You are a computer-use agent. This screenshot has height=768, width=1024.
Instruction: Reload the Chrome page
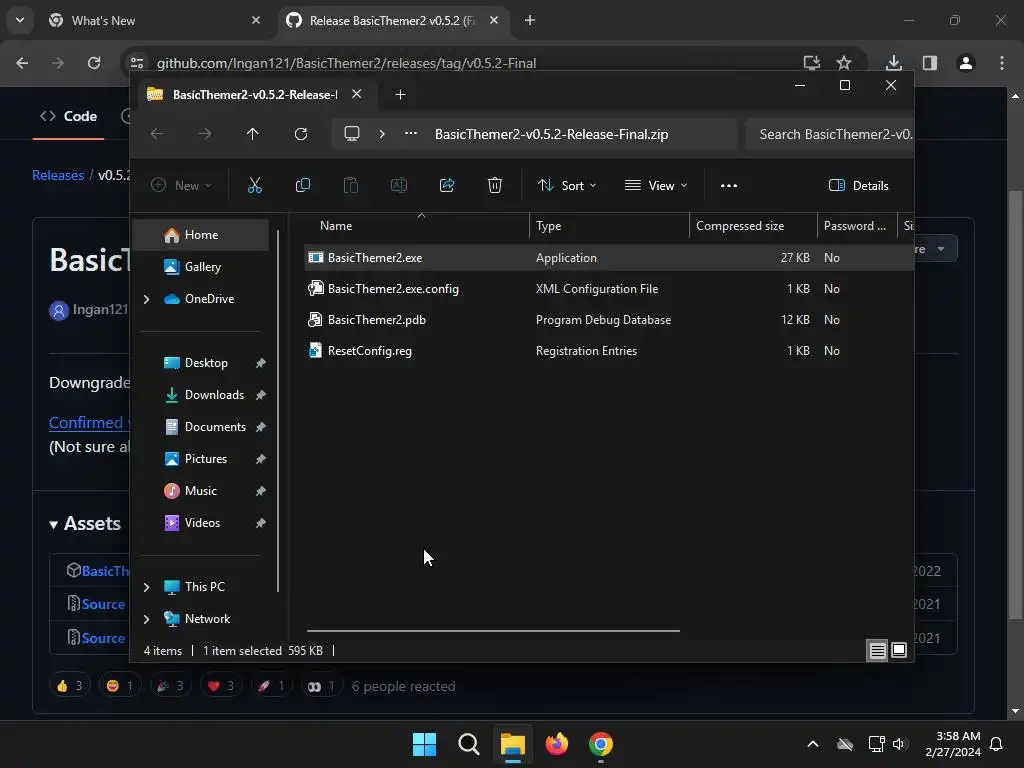[x=94, y=63]
